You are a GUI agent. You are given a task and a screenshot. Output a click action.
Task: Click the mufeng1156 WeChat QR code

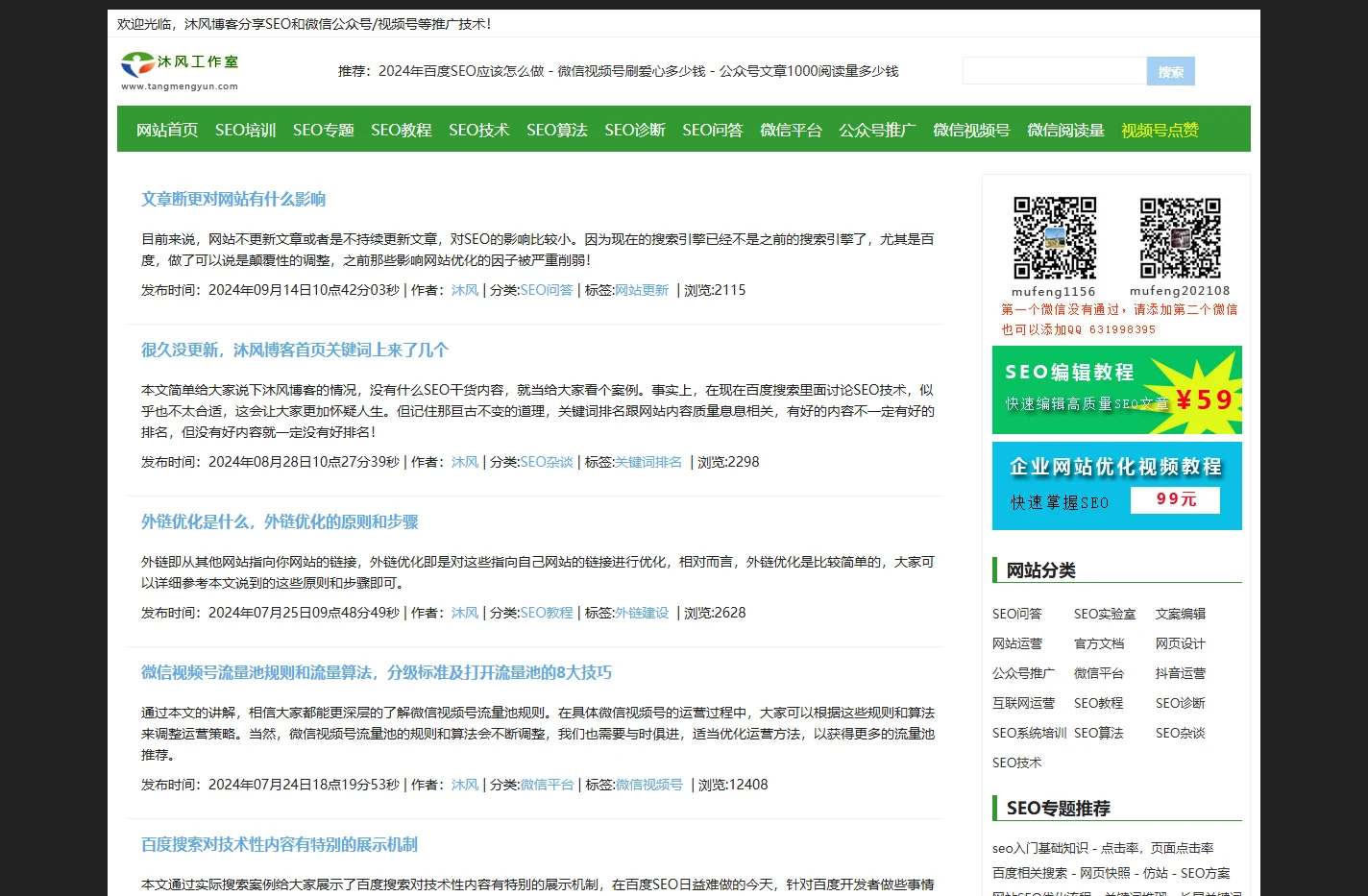point(1055,238)
